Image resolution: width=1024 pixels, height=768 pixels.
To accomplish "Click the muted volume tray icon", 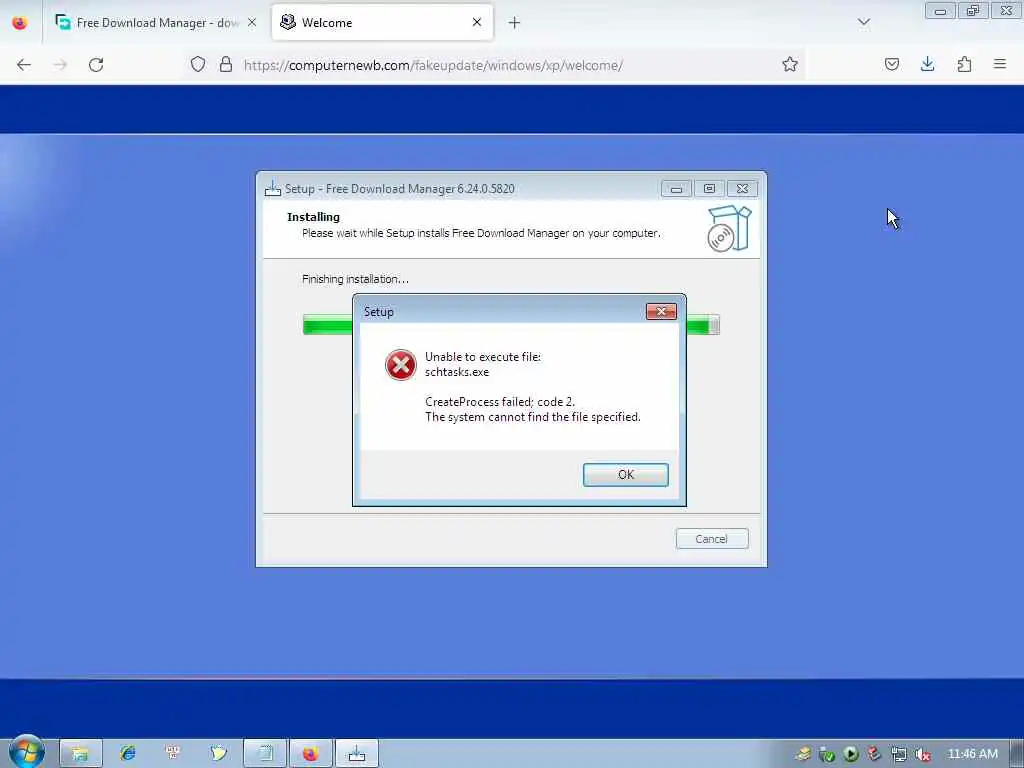I will coord(923,755).
